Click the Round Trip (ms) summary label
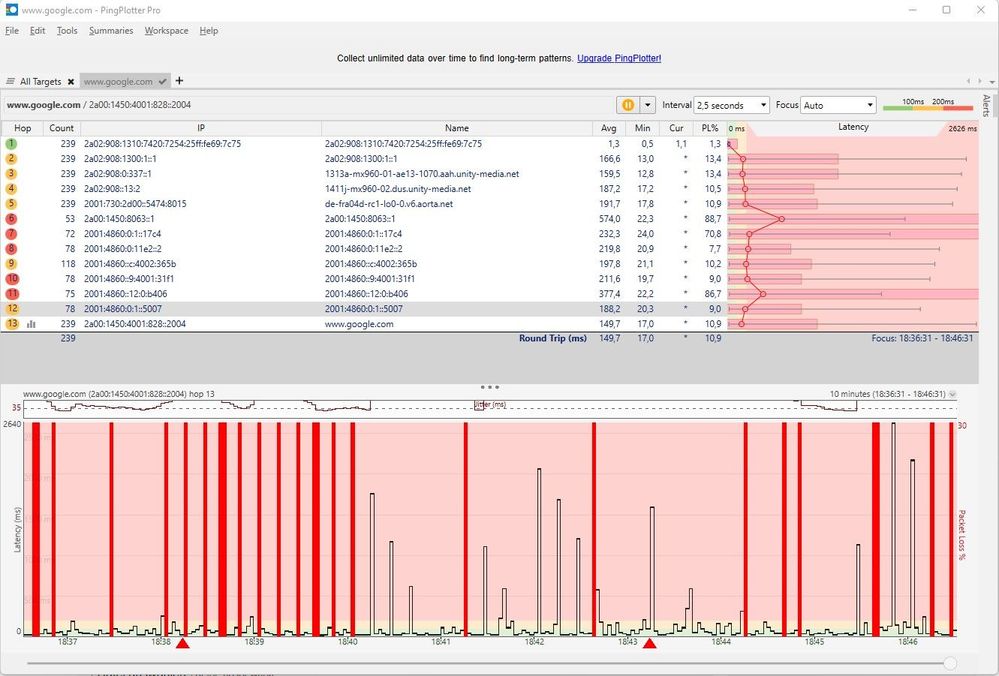 [x=552, y=338]
